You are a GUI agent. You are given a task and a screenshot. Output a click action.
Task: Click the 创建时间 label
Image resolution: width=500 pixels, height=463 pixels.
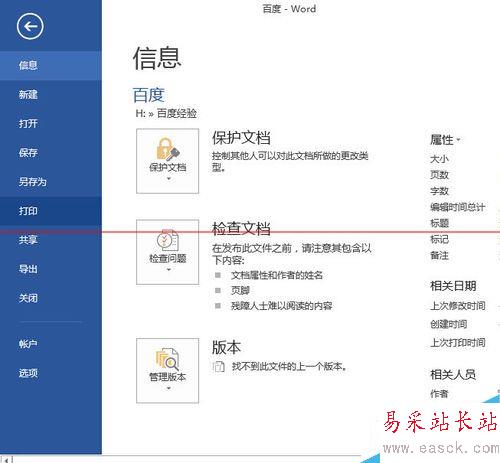(x=448, y=324)
